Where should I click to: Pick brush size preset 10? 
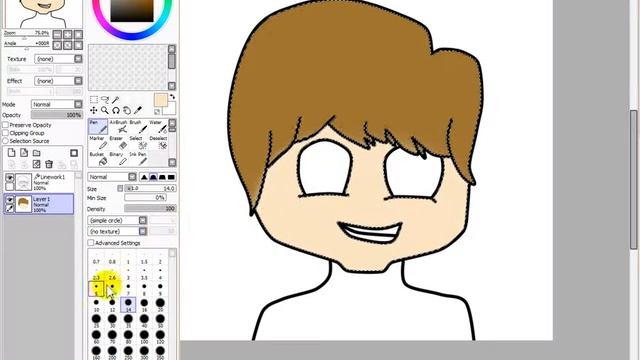point(96,306)
